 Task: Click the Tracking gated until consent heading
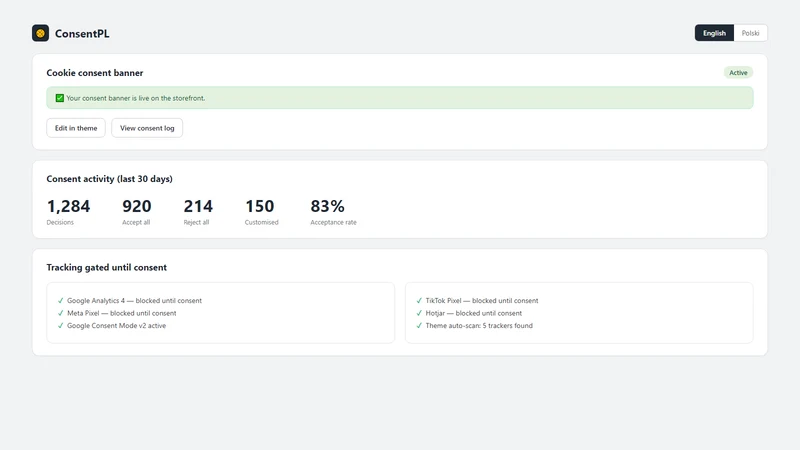[x=107, y=267]
